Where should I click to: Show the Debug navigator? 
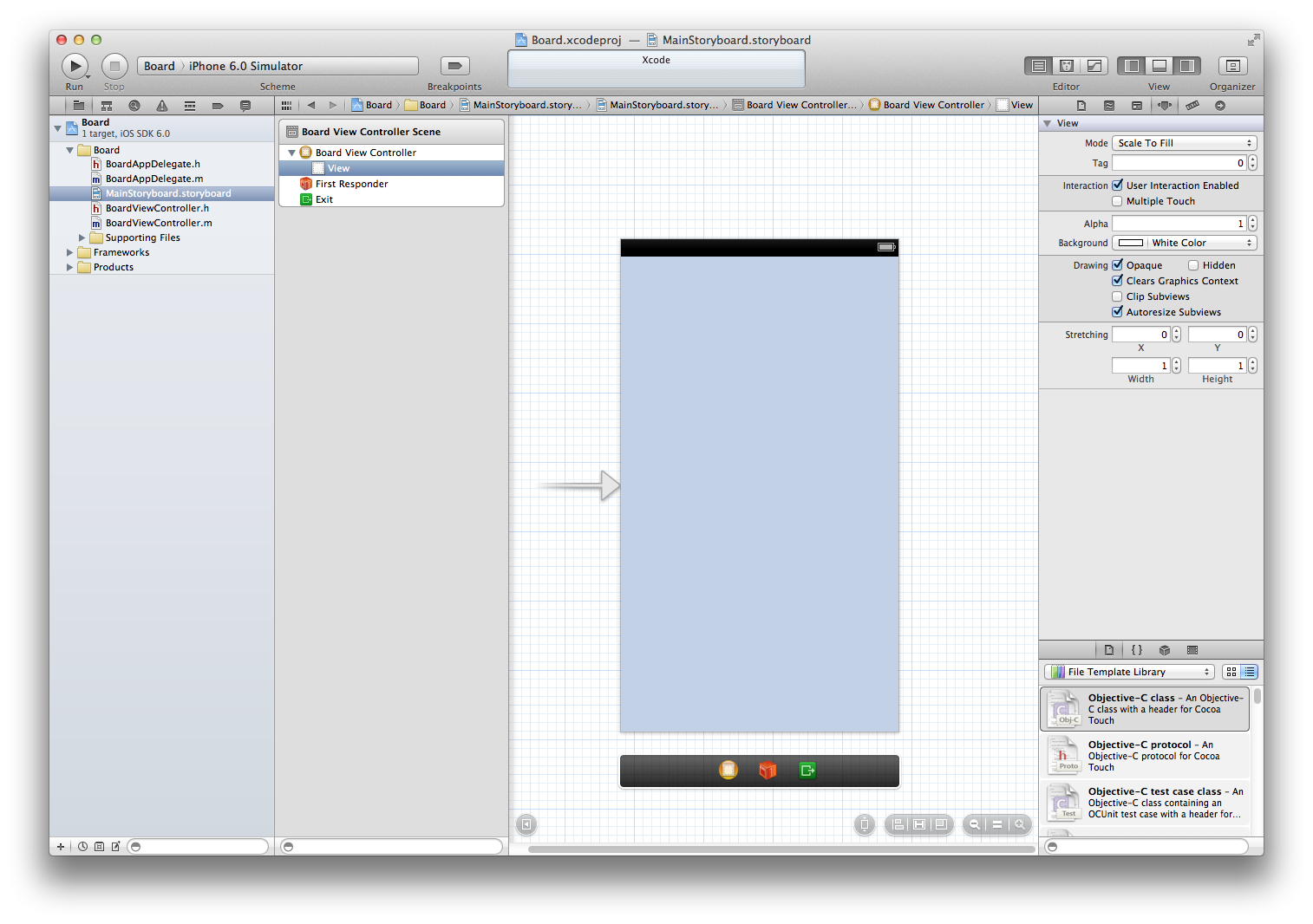190,106
